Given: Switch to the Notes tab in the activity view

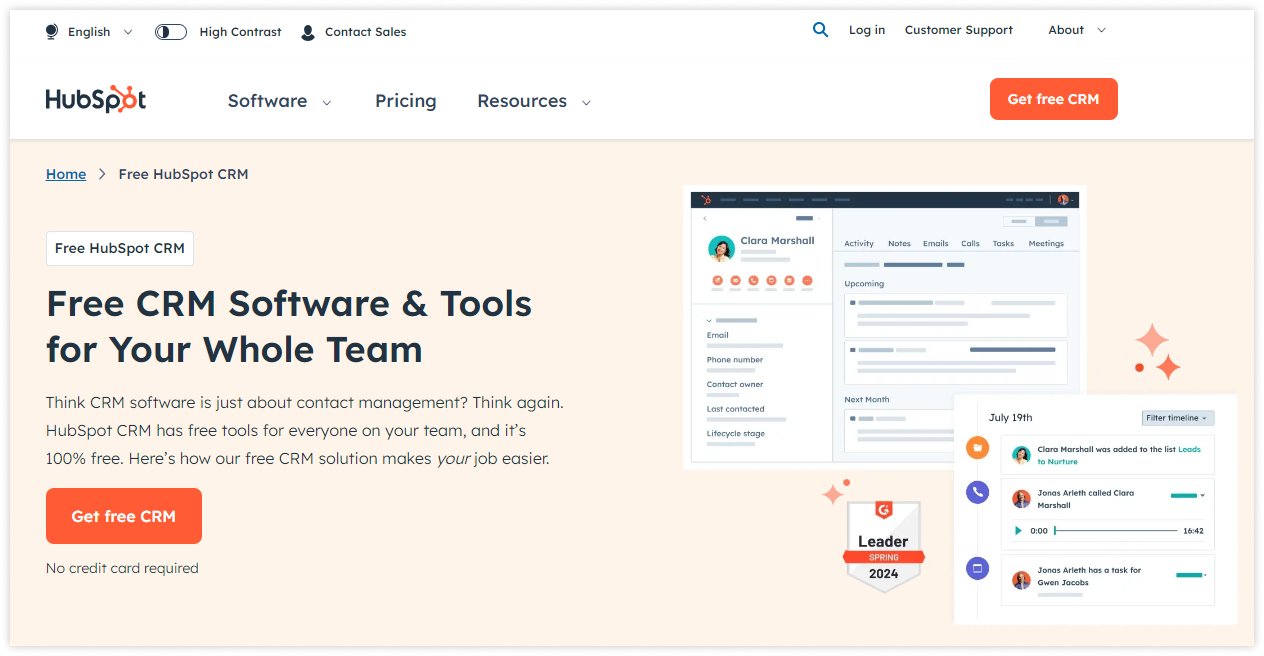Looking at the screenshot, I should click(899, 243).
